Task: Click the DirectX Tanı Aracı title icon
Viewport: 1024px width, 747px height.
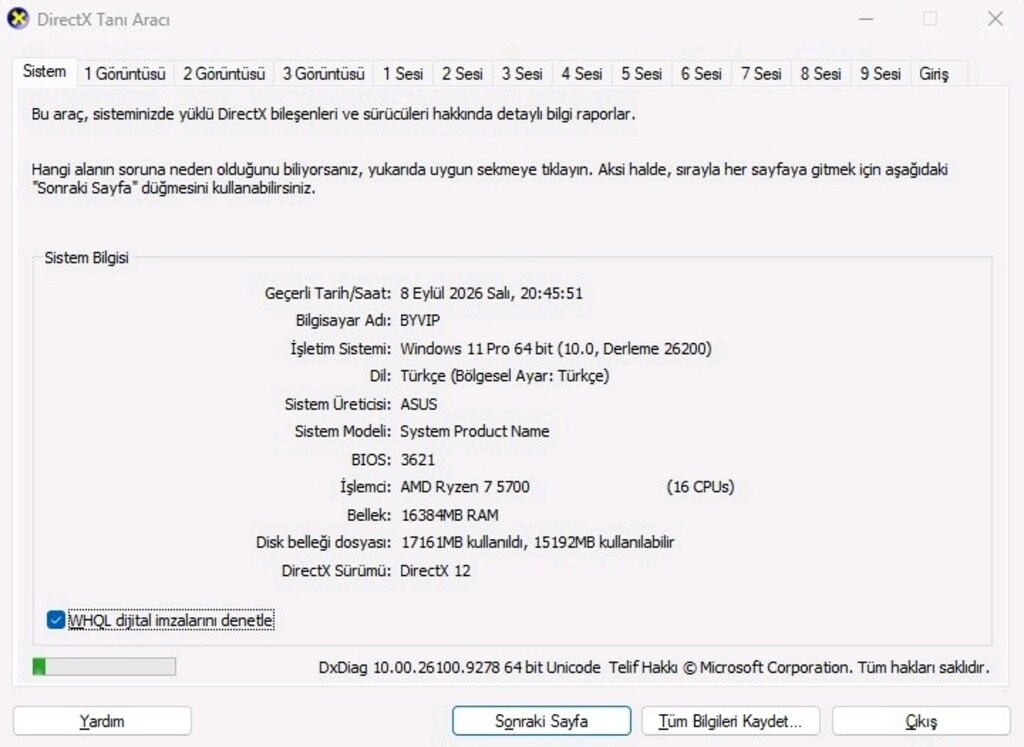Action: tap(18, 19)
